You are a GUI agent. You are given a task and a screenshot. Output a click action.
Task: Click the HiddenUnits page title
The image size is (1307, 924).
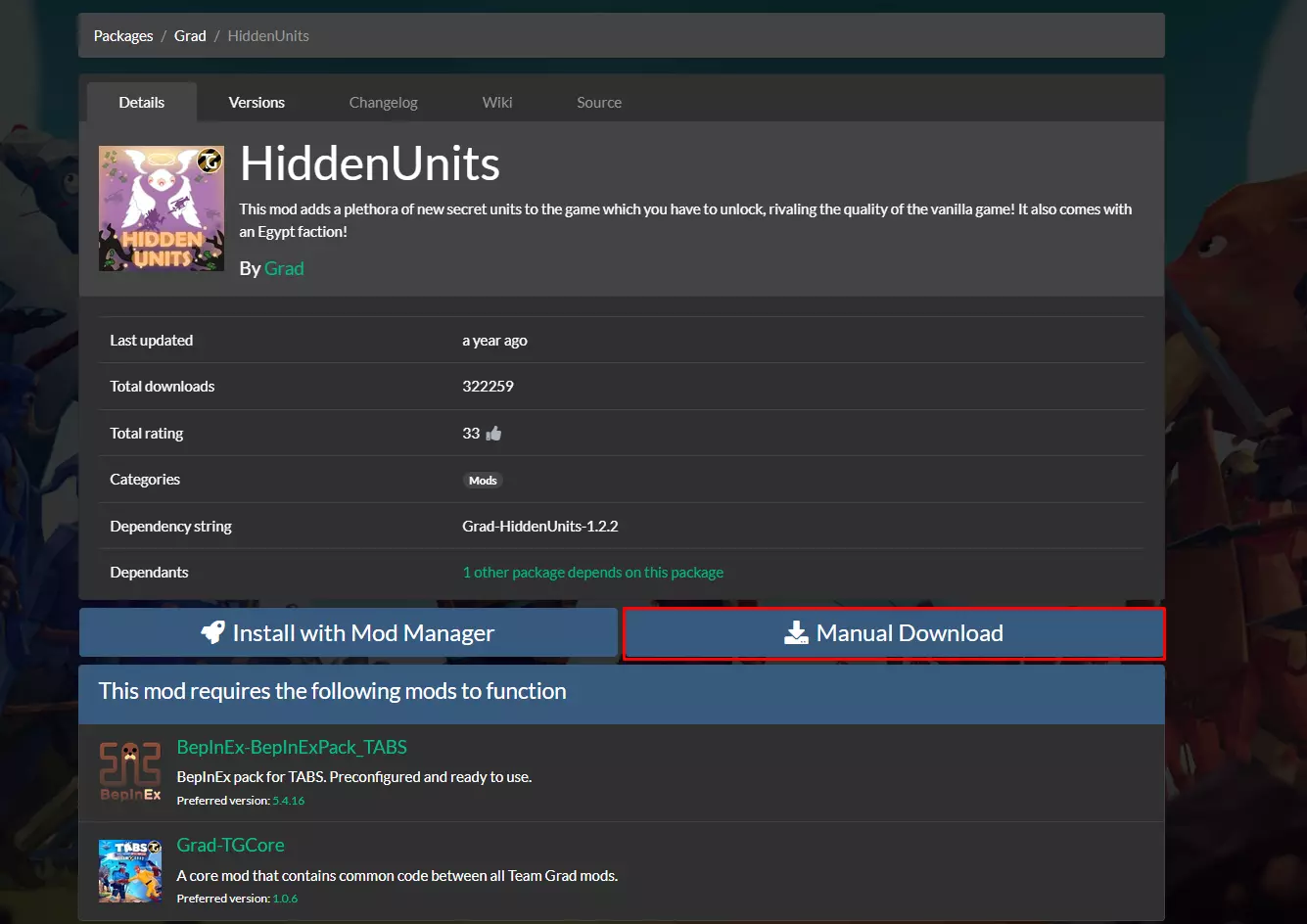point(370,163)
